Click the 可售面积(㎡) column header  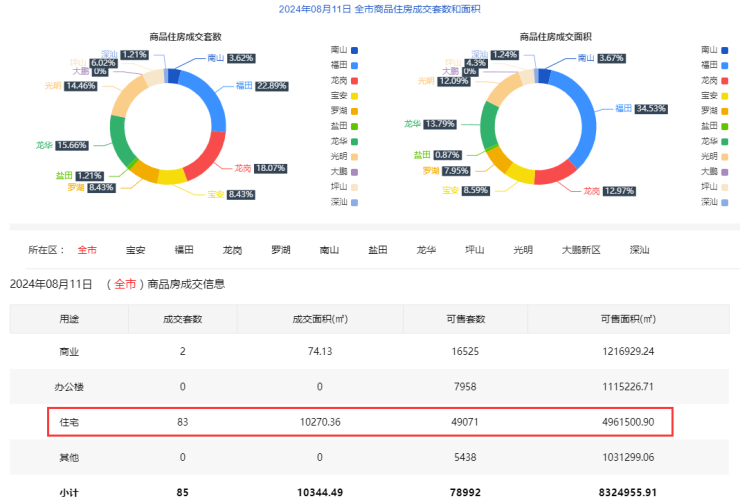pyautogui.click(x=627, y=319)
